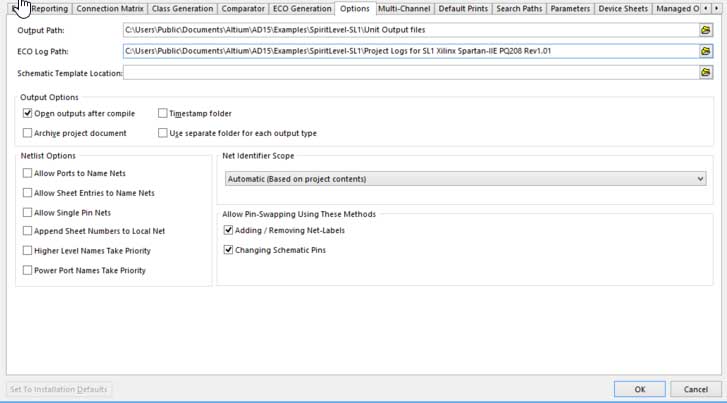
Task: Toggle Higher Level Names Take Priority
Action: tap(27, 251)
